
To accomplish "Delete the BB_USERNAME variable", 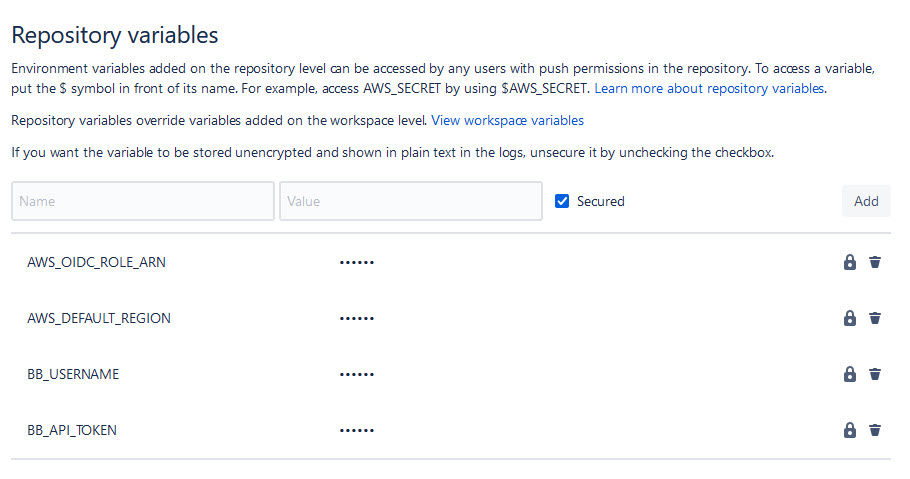I will (x=875, y=374).
